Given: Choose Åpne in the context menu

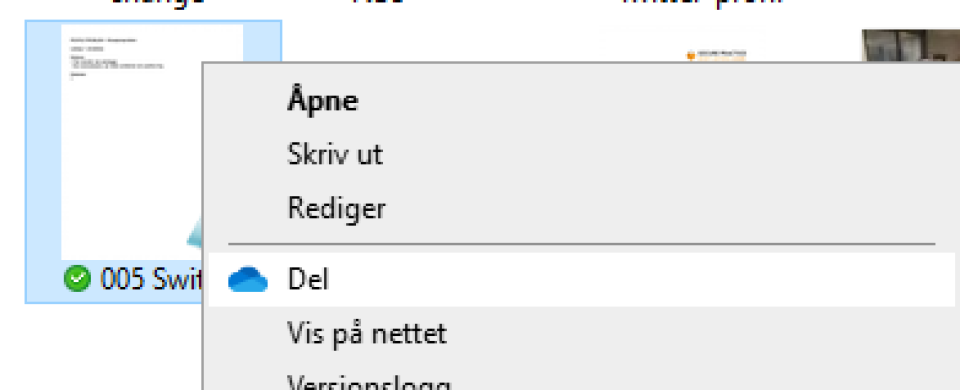Looking at the screenshot, I should point(323,101).
